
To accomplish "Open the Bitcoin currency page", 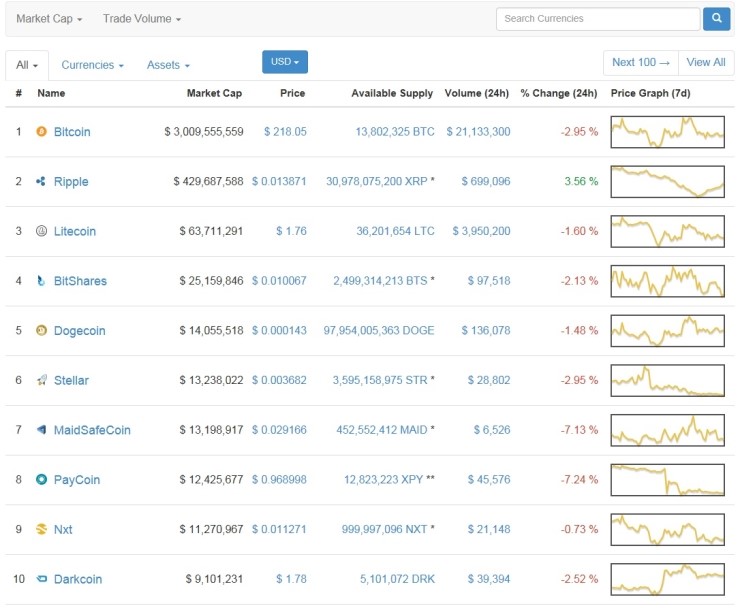I will (72, 132).
